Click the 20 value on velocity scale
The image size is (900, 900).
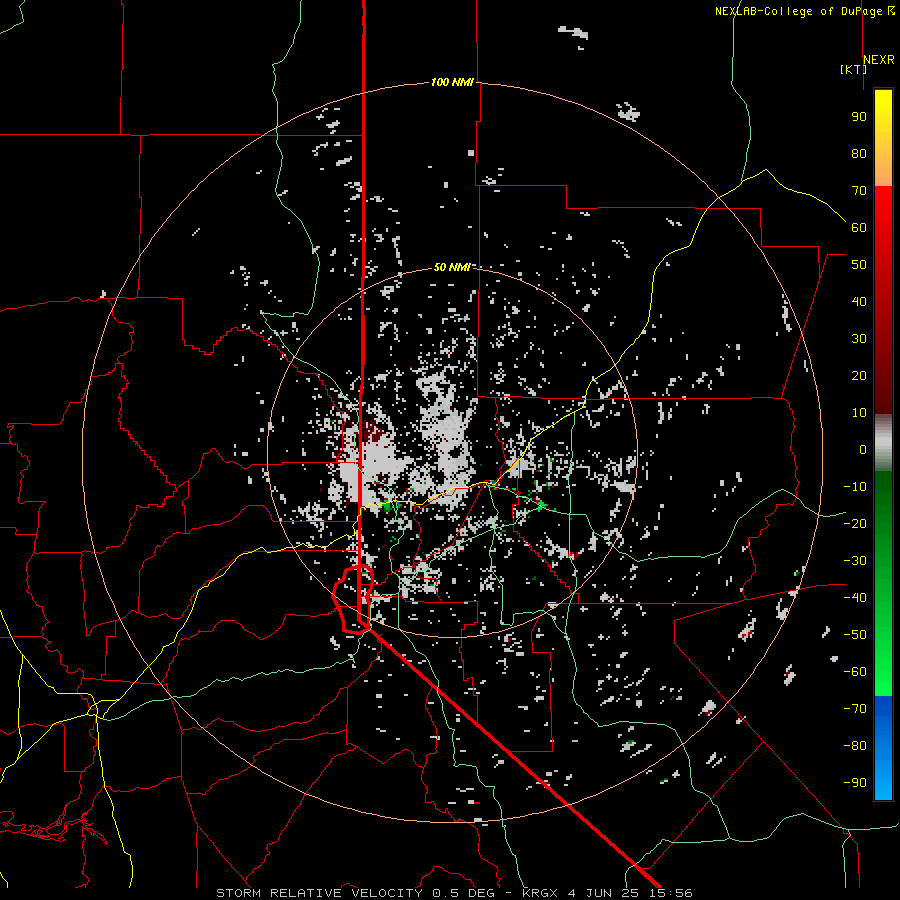point(859,376)
